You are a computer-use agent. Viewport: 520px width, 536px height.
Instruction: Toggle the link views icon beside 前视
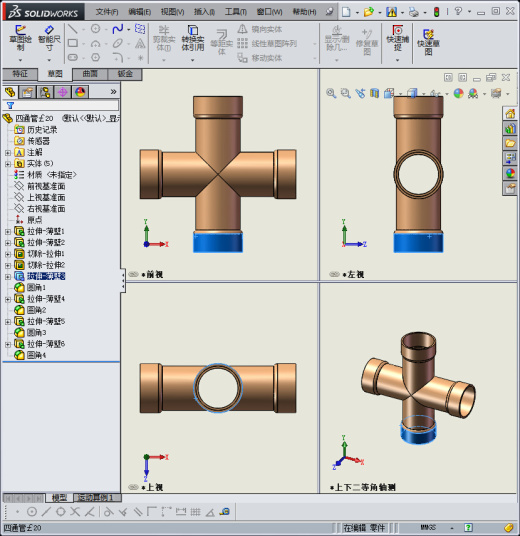pyautogui.click(x=133, y=274)
